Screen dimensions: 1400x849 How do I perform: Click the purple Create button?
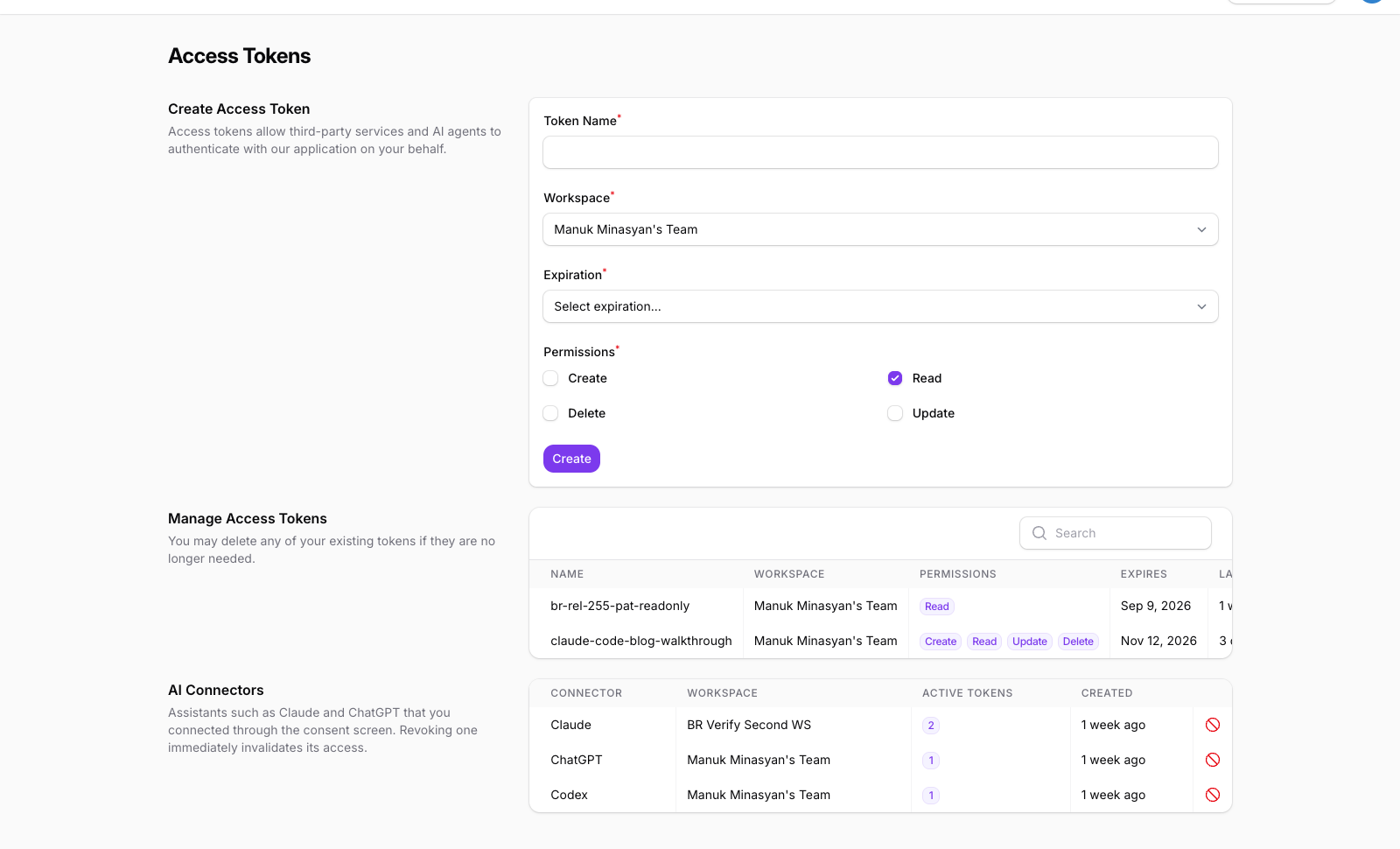coord(571,459)
